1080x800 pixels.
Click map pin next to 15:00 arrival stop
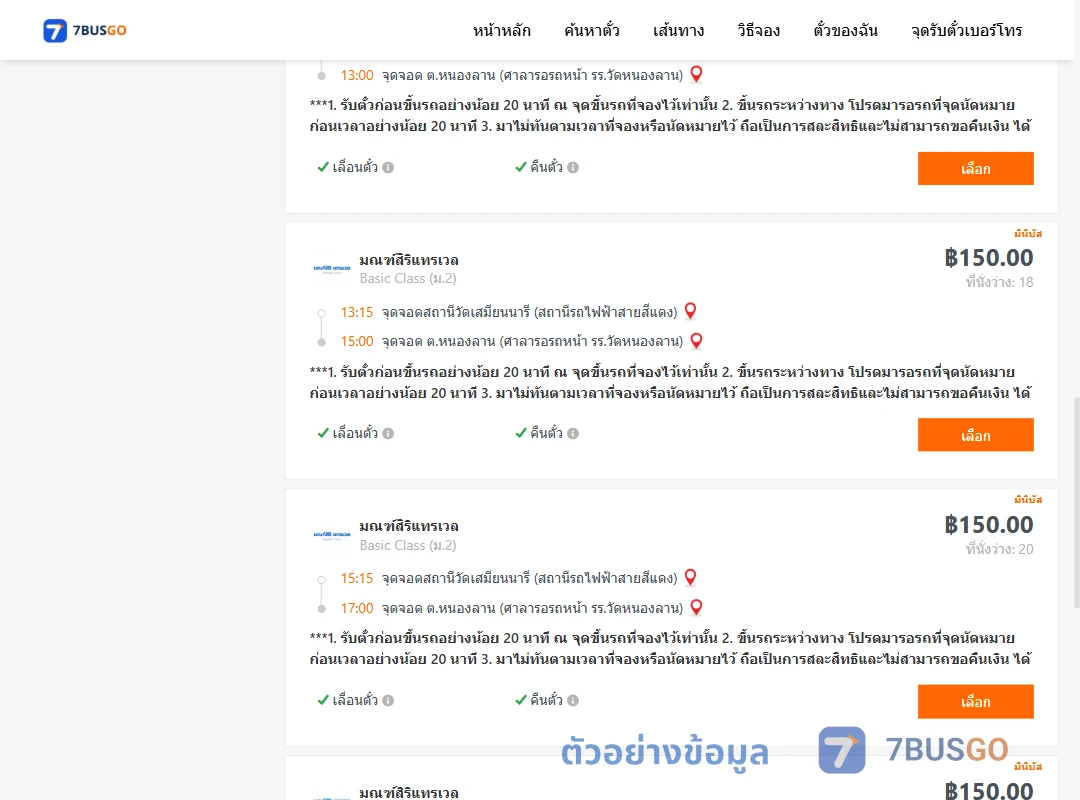point(696,341)
